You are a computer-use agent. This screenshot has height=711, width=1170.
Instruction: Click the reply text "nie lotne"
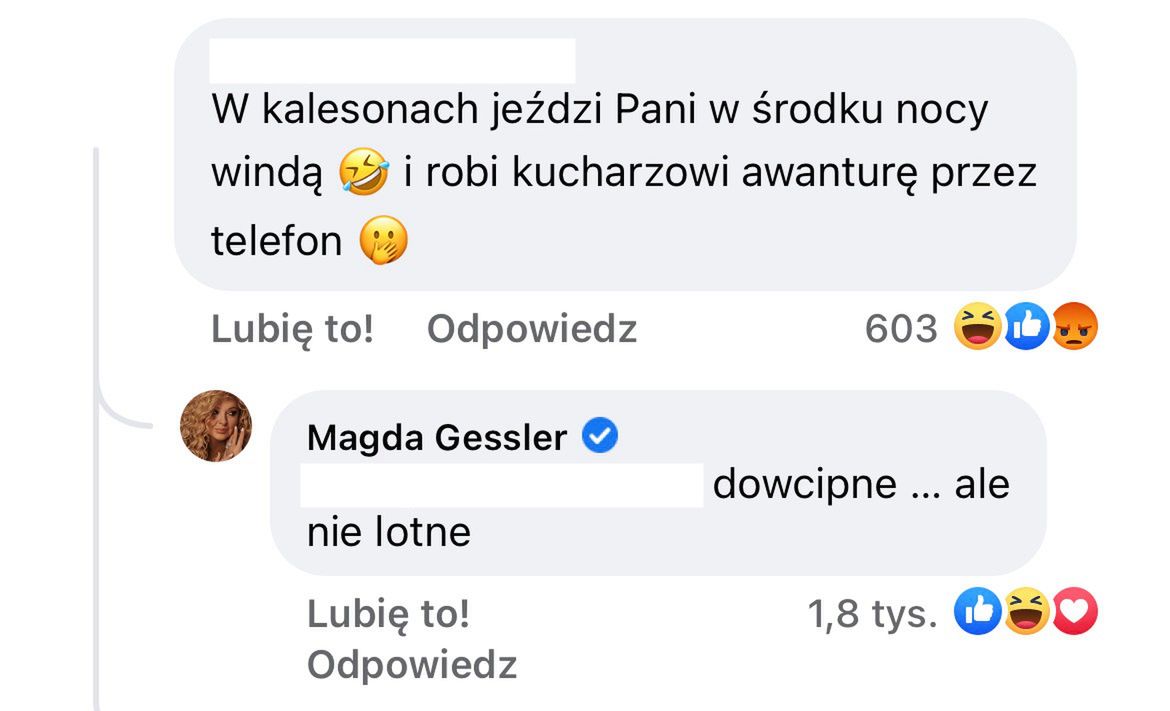pos(388,532)
